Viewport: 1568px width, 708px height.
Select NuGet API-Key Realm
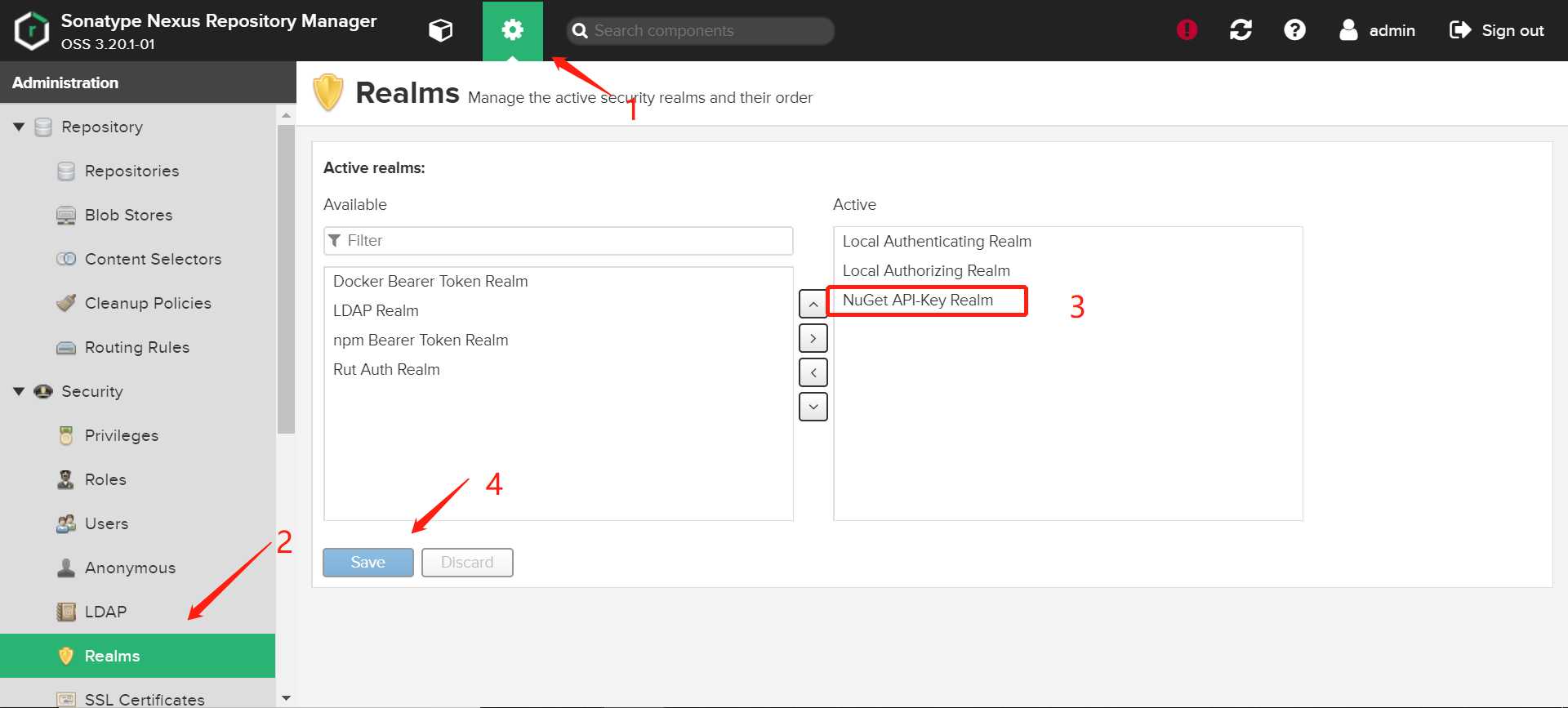[1068, 300]
